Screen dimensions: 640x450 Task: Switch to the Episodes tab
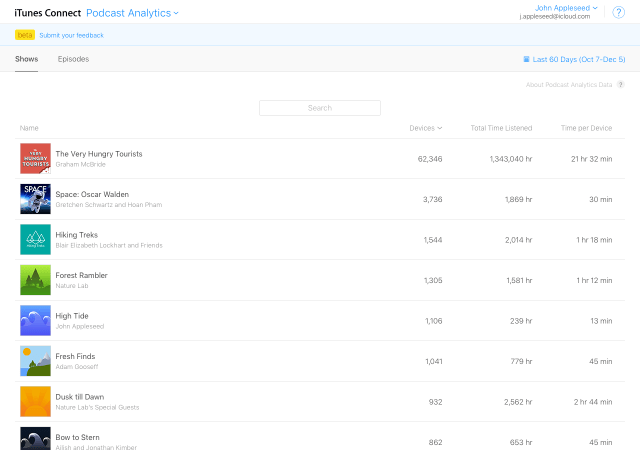click(73, 59)
